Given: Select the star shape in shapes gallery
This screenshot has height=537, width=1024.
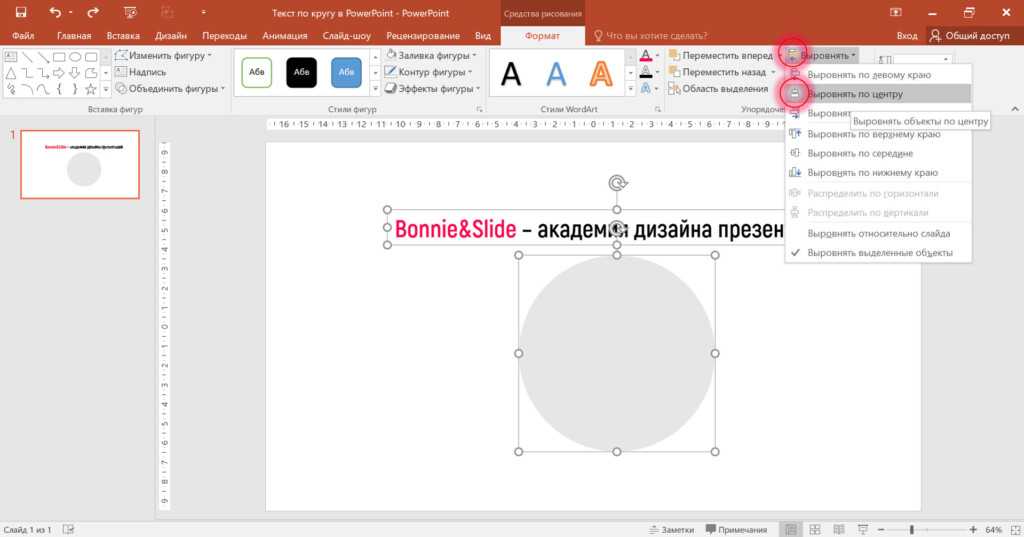Looking at the screenshot, I should tap(92, 90).
